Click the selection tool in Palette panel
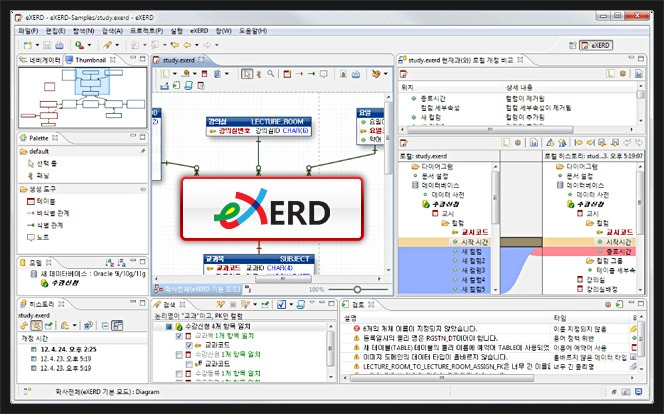 click(42, 163)
